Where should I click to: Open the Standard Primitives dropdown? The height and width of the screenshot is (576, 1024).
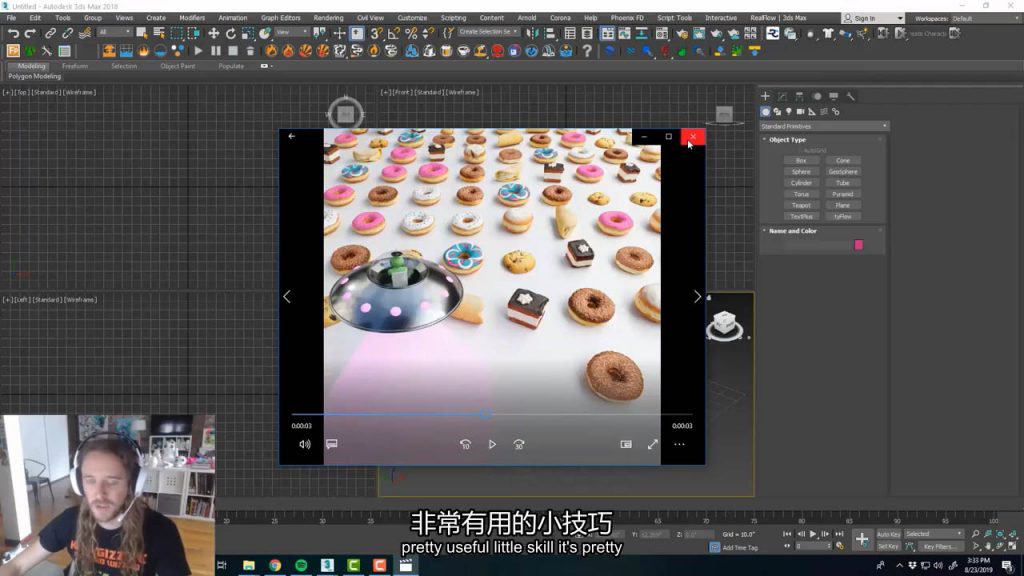pyautogui.click(x=824, y=126)
